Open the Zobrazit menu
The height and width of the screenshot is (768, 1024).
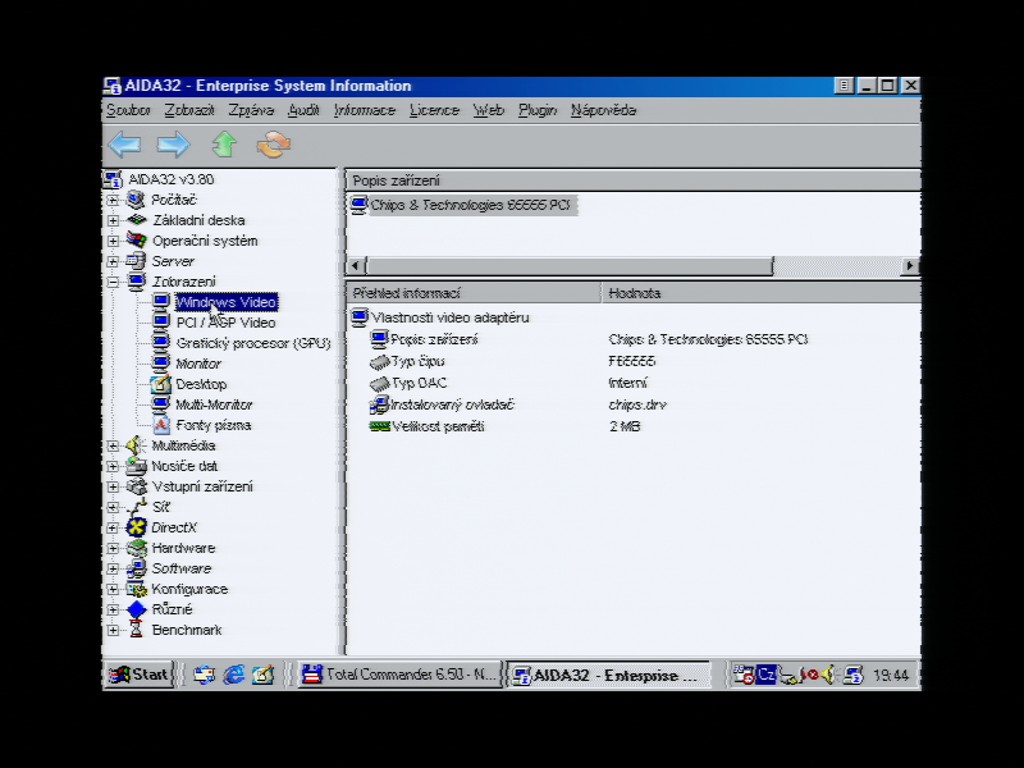189,110
